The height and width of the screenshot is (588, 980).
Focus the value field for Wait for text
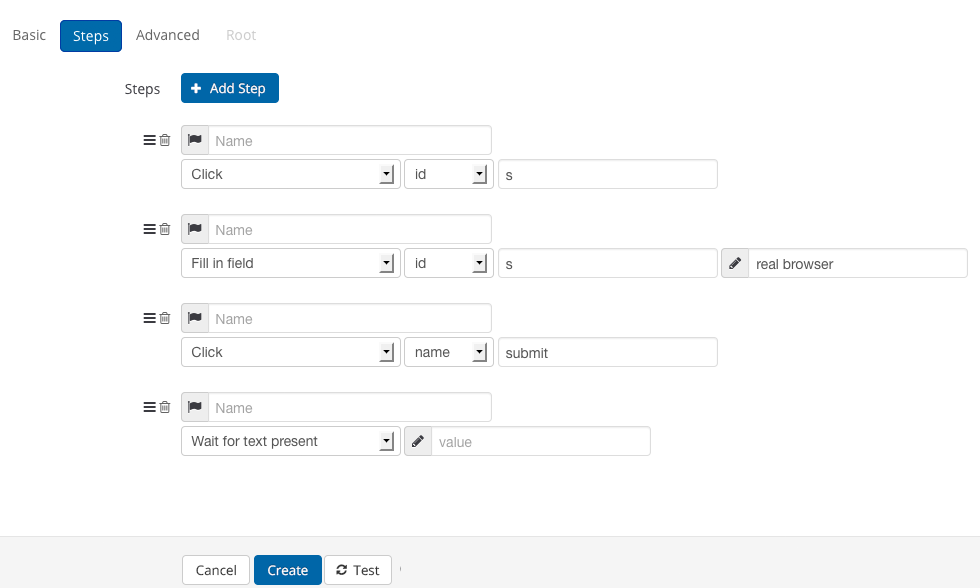pyautogui.click(x=541, y=441)
